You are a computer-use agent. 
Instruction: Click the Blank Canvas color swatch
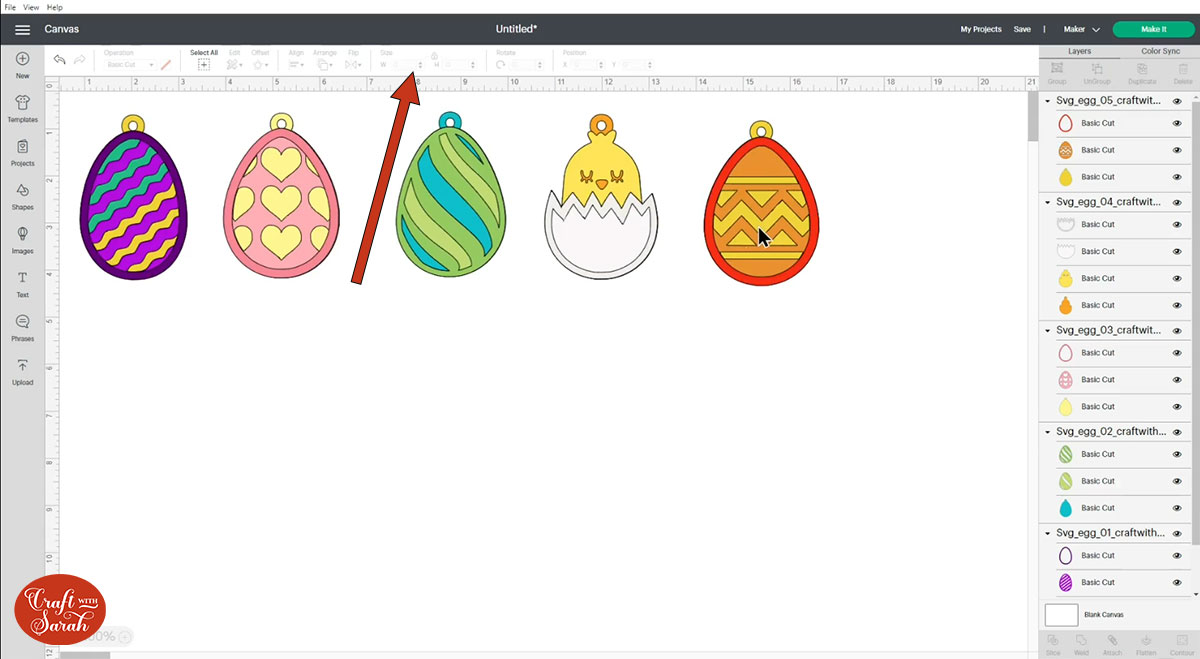1061,615
